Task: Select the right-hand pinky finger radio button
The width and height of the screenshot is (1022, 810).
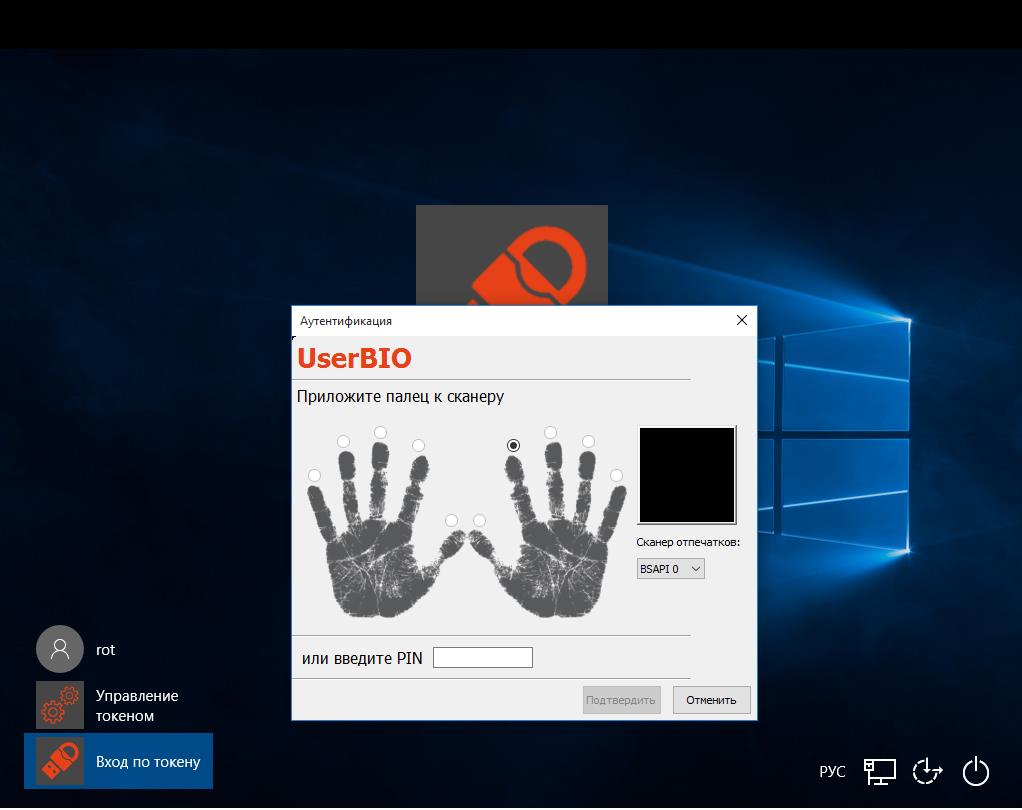Action: click(617, 475)
